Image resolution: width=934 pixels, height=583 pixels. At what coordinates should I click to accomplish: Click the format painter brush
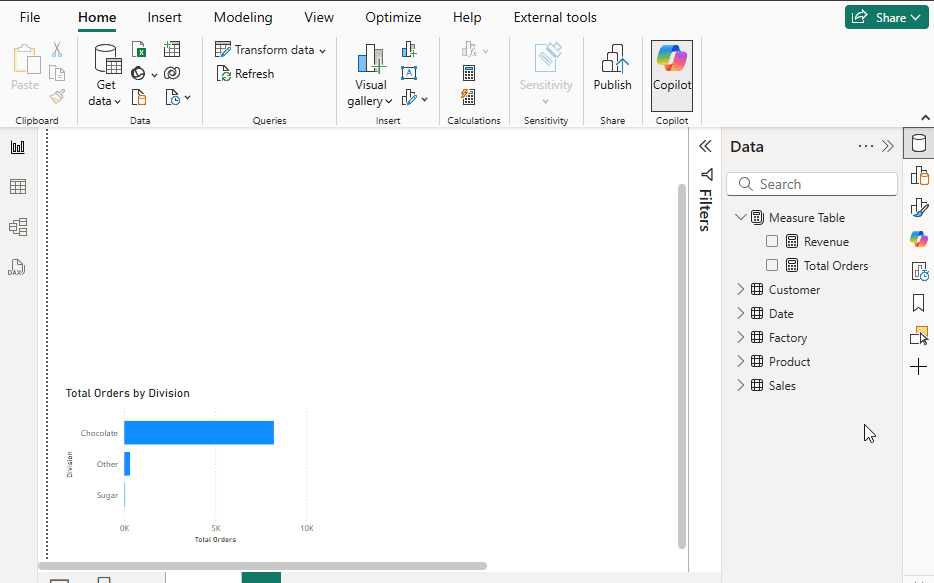pyautogui.click(x=57, y=97)
